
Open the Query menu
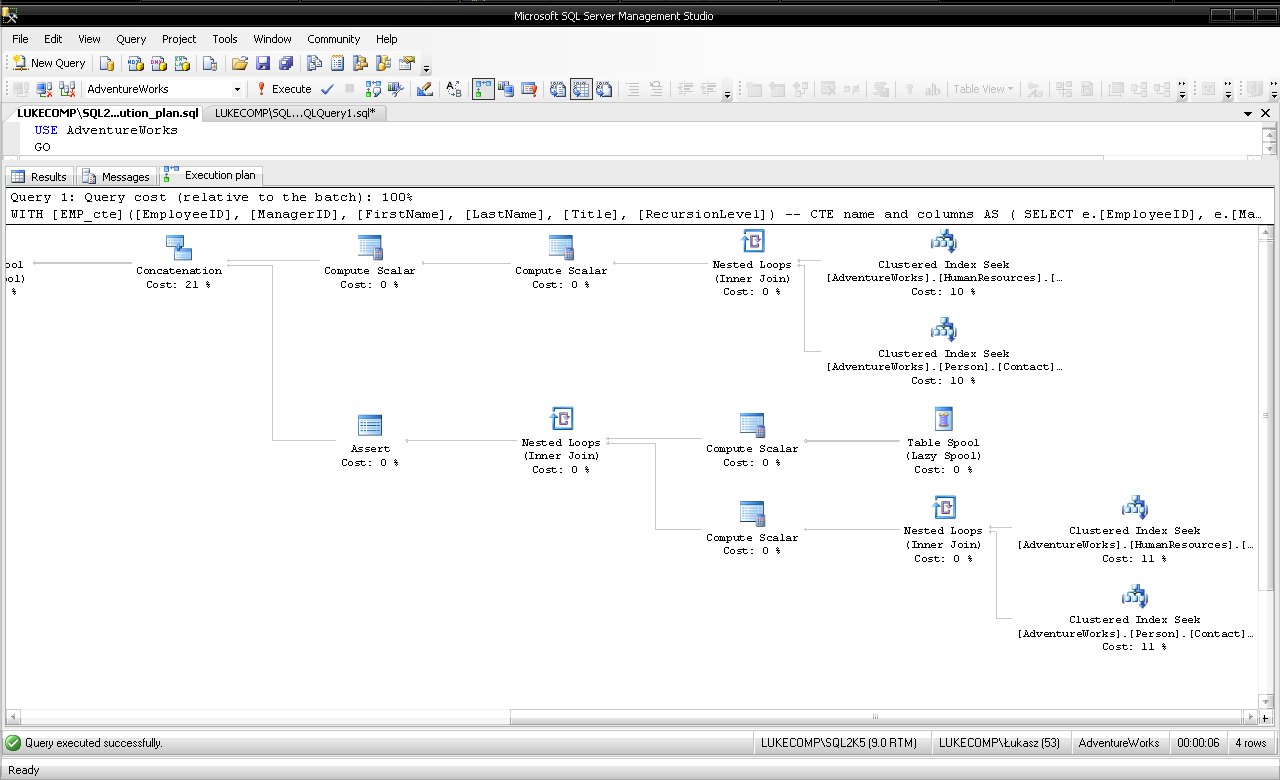pyautogui.click(x=131, y=39)
